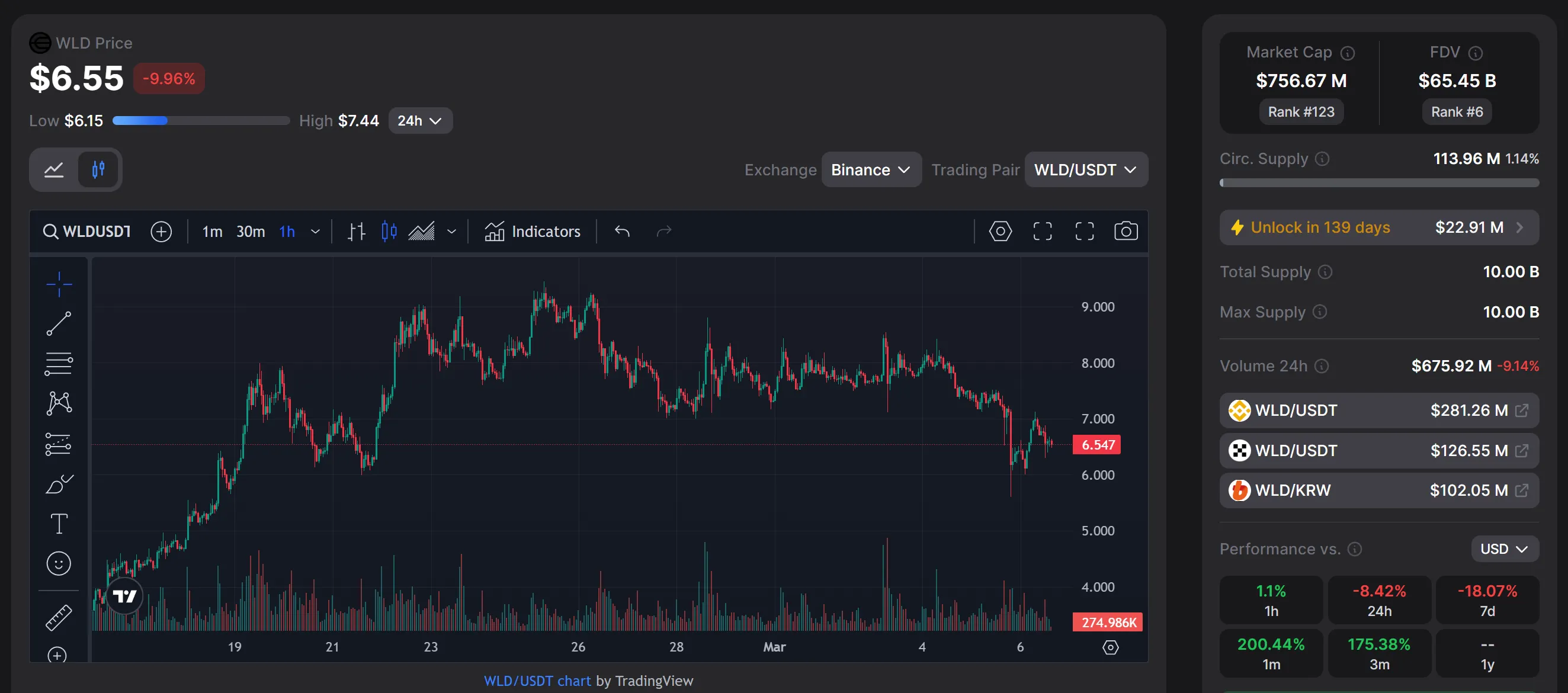The image size is (1568, 693).
Task: Show Market Cap info tooltip
Action: [x=1348, y=53]
